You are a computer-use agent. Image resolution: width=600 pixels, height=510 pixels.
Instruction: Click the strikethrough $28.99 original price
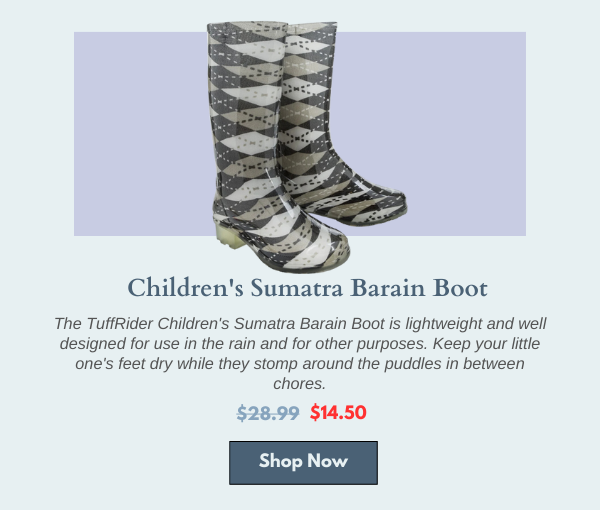(268, 413)
